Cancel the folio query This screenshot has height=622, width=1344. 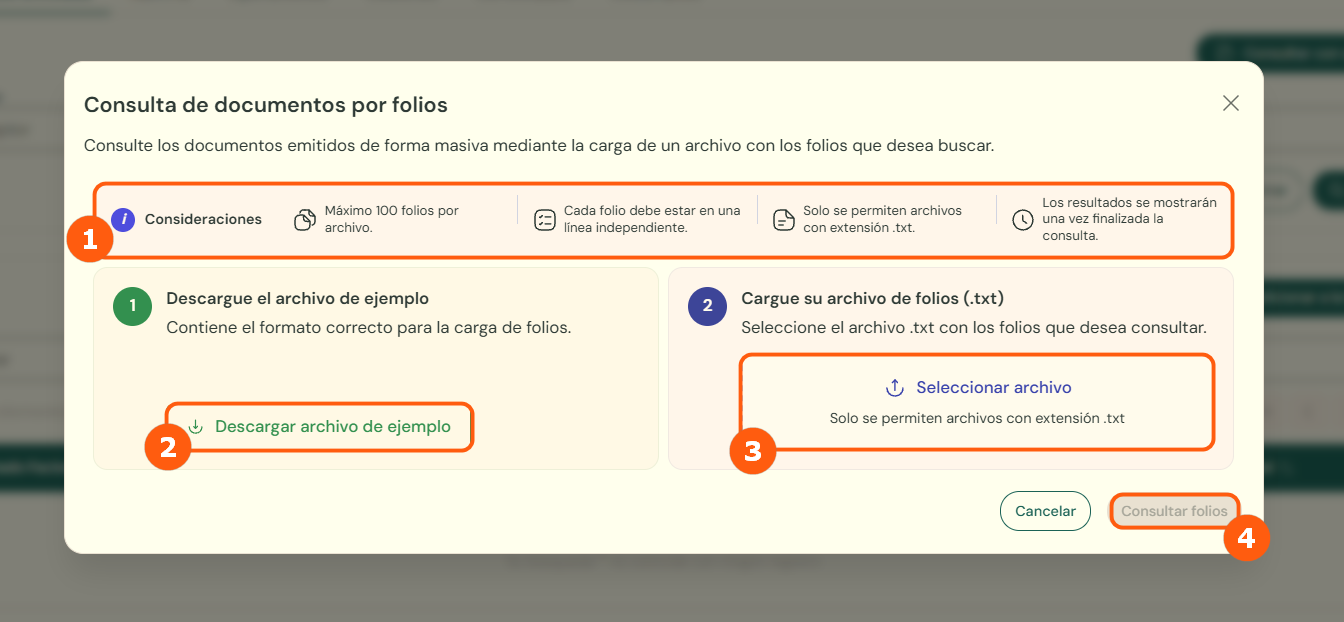coord(1045,511)
